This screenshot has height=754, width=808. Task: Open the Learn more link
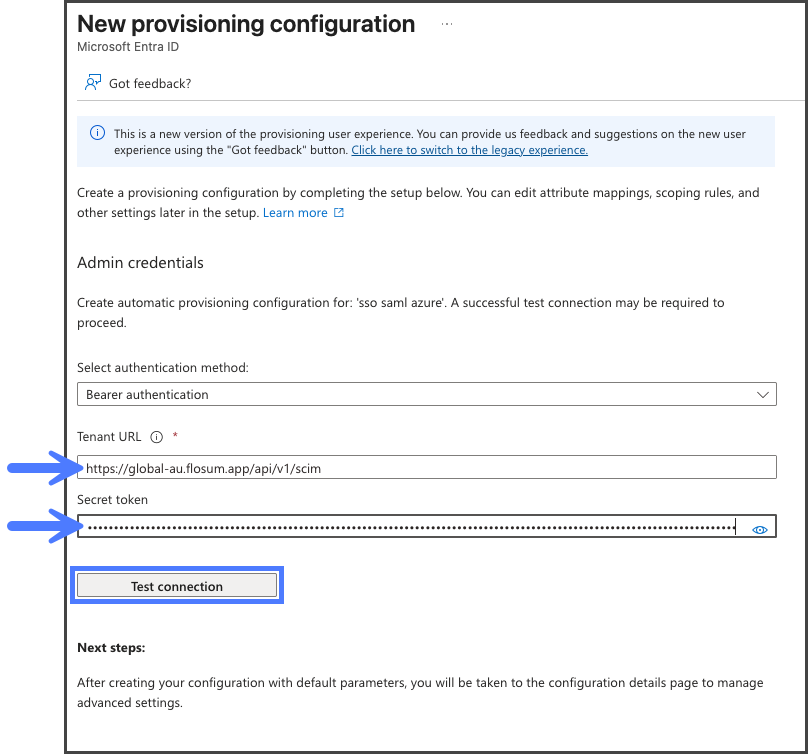click(x=295, y=213)
